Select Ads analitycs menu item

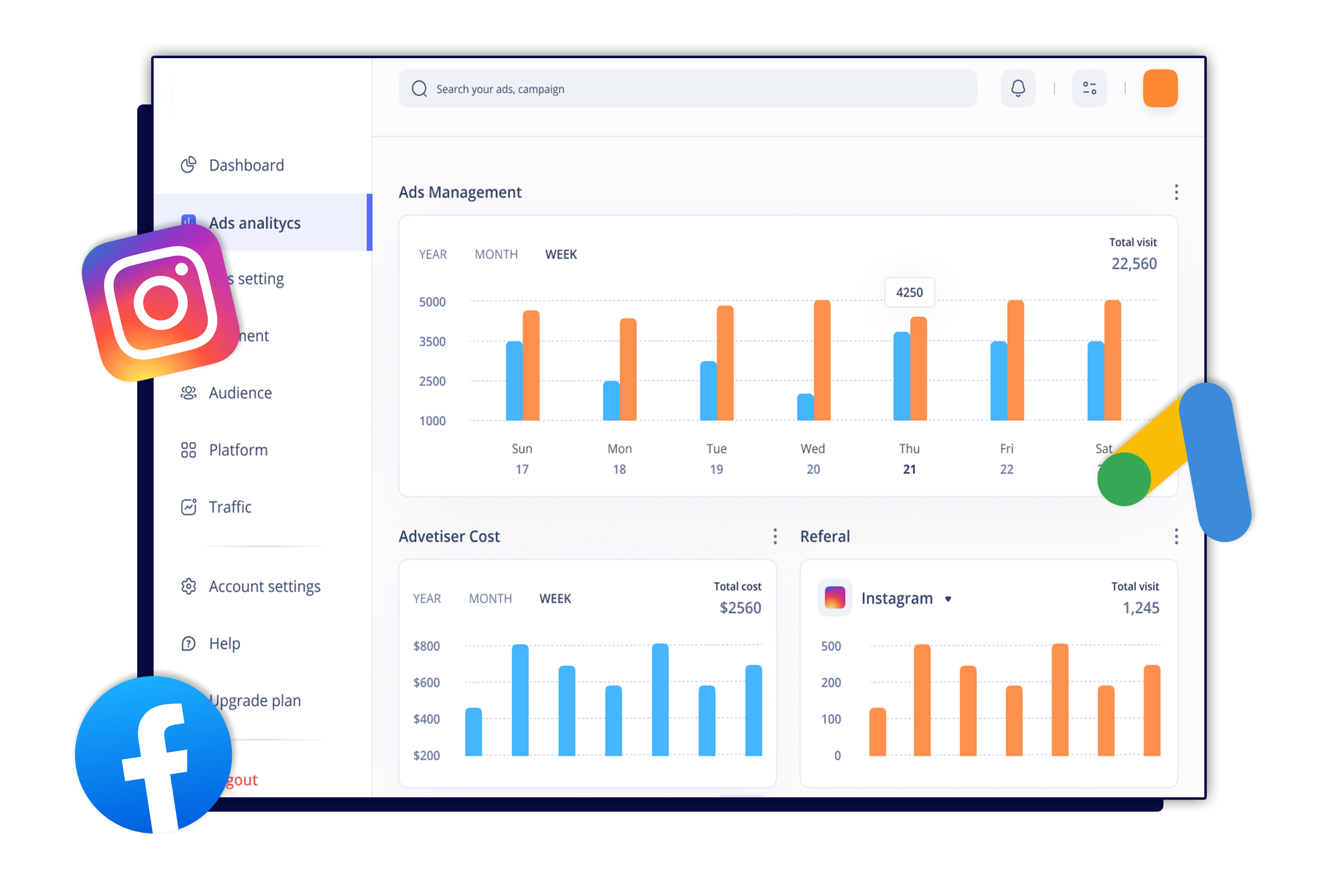pos(263,223)
